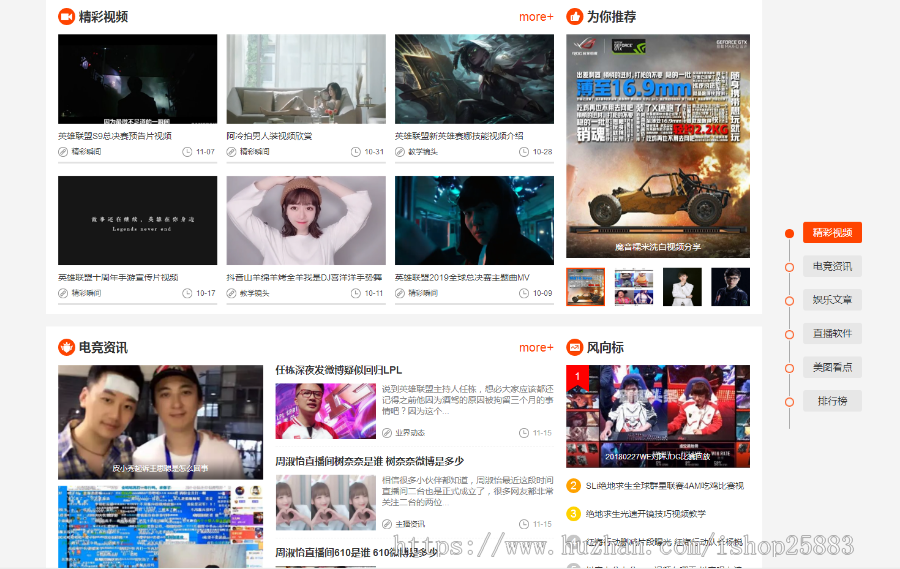Click timeline circle beside 直播软件
This screenshot has height=569, width=900.
click(789, 334)
